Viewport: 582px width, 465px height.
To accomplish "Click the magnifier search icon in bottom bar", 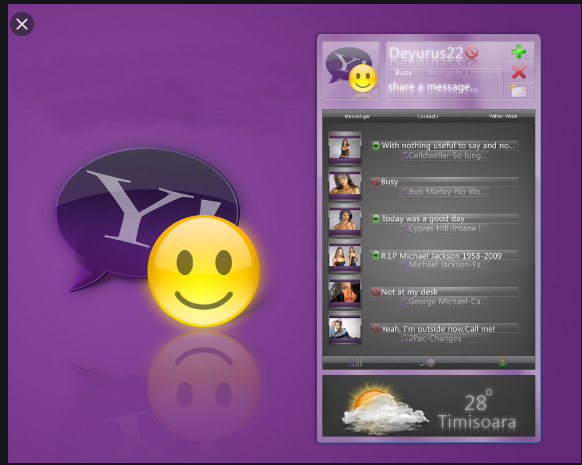I will [x=427, y=363].
